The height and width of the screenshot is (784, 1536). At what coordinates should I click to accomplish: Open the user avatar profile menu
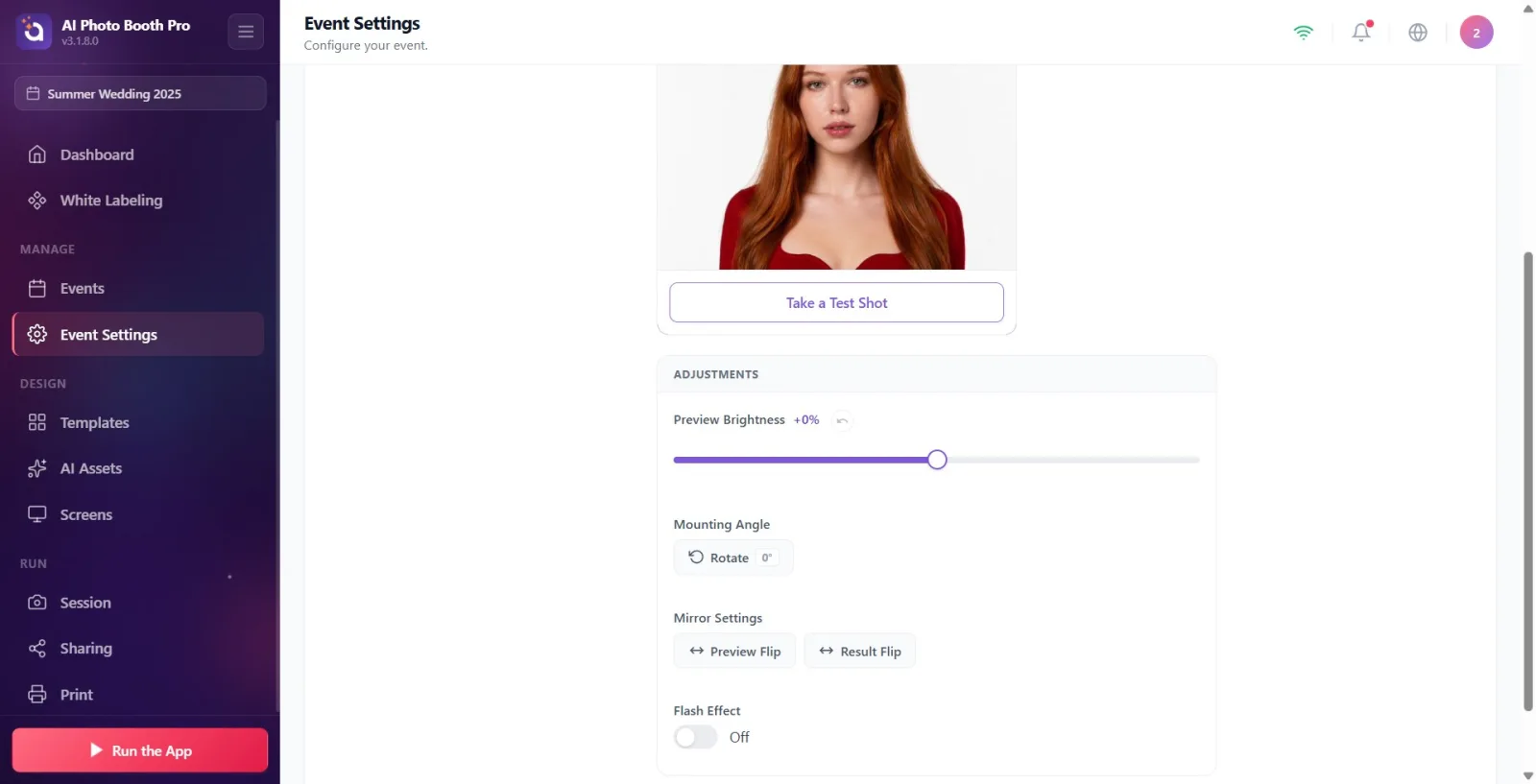1476,33
